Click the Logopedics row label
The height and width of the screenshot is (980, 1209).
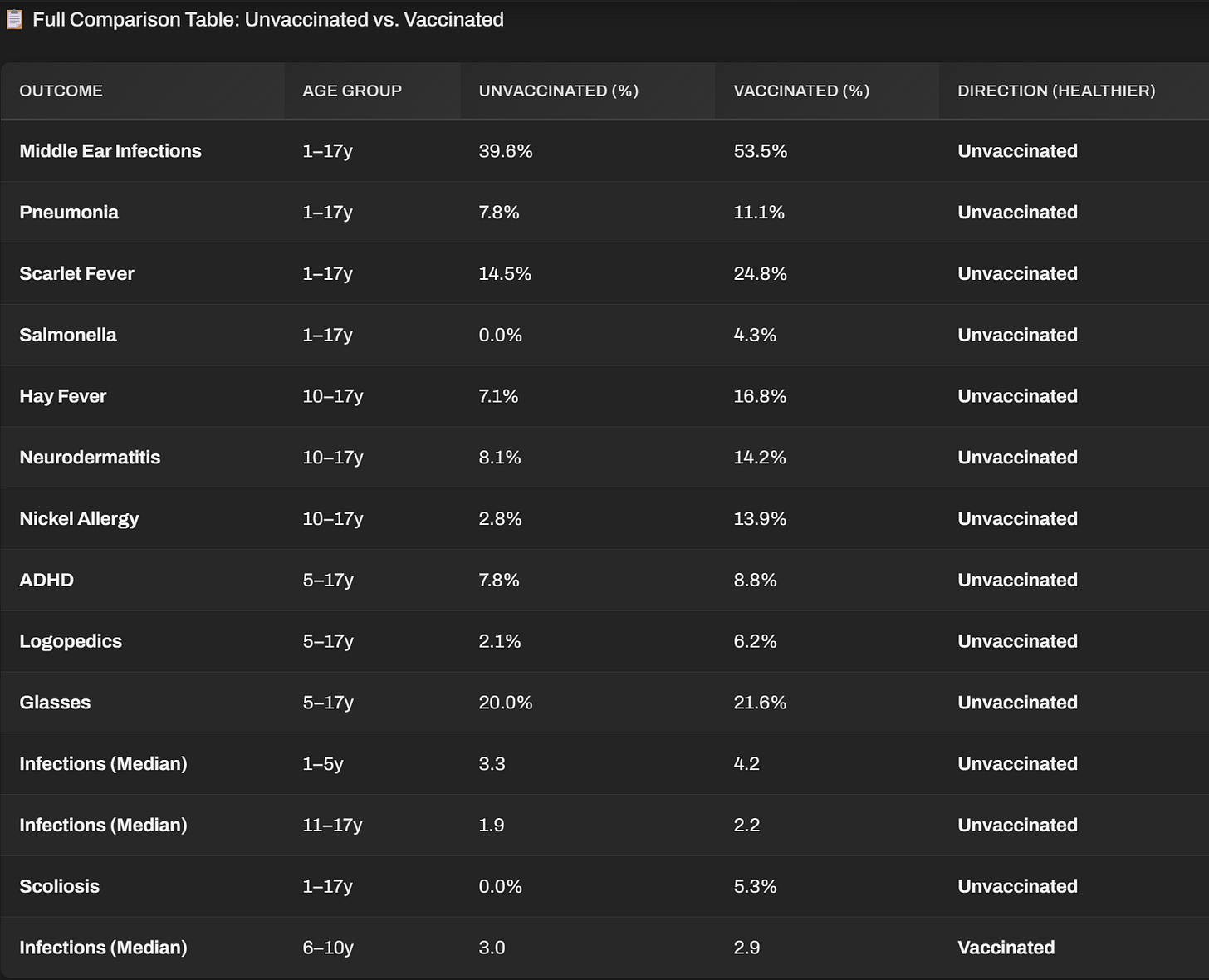(x=71, y=642)
